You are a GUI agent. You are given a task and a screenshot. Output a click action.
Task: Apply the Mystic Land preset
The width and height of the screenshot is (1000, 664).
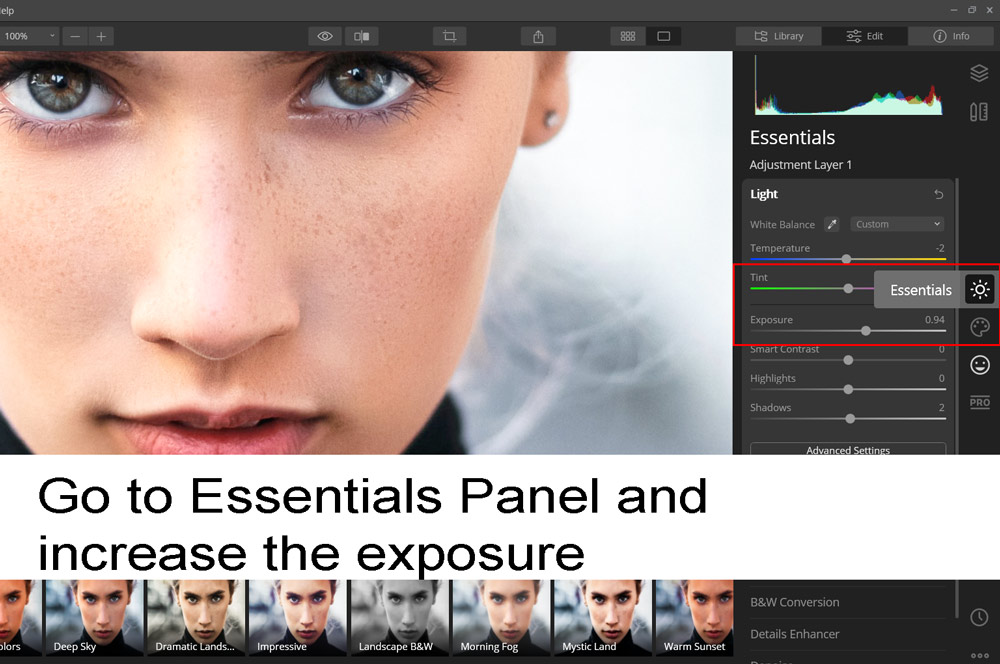tap(603, 617)
